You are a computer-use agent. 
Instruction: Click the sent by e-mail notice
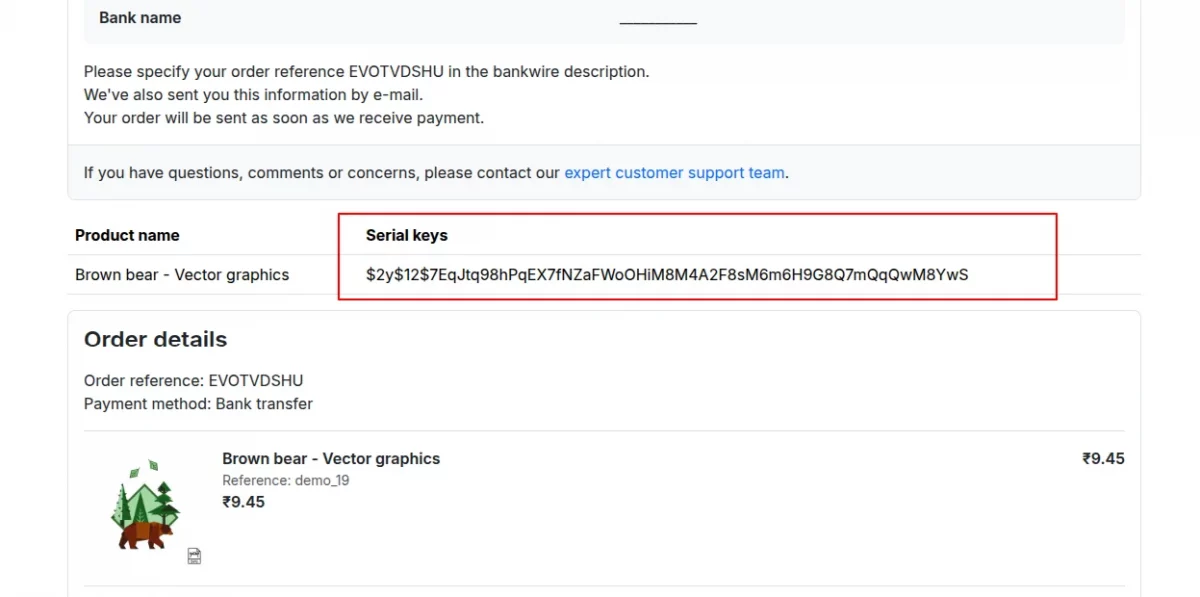click(x=253, y=95)
